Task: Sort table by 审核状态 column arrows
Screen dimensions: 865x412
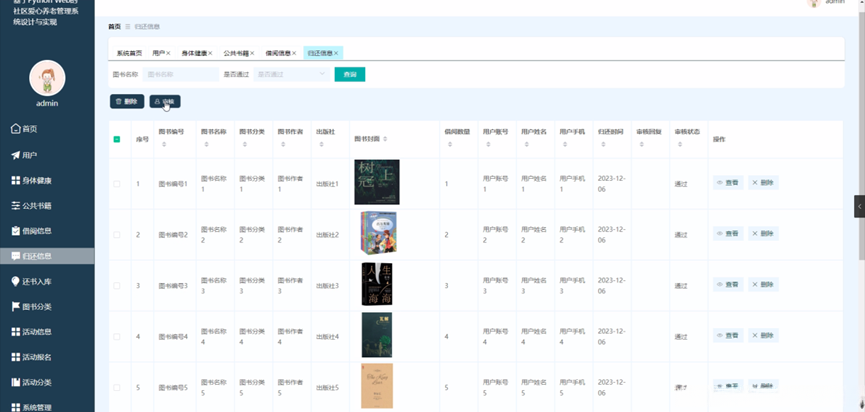Action: 680,145
